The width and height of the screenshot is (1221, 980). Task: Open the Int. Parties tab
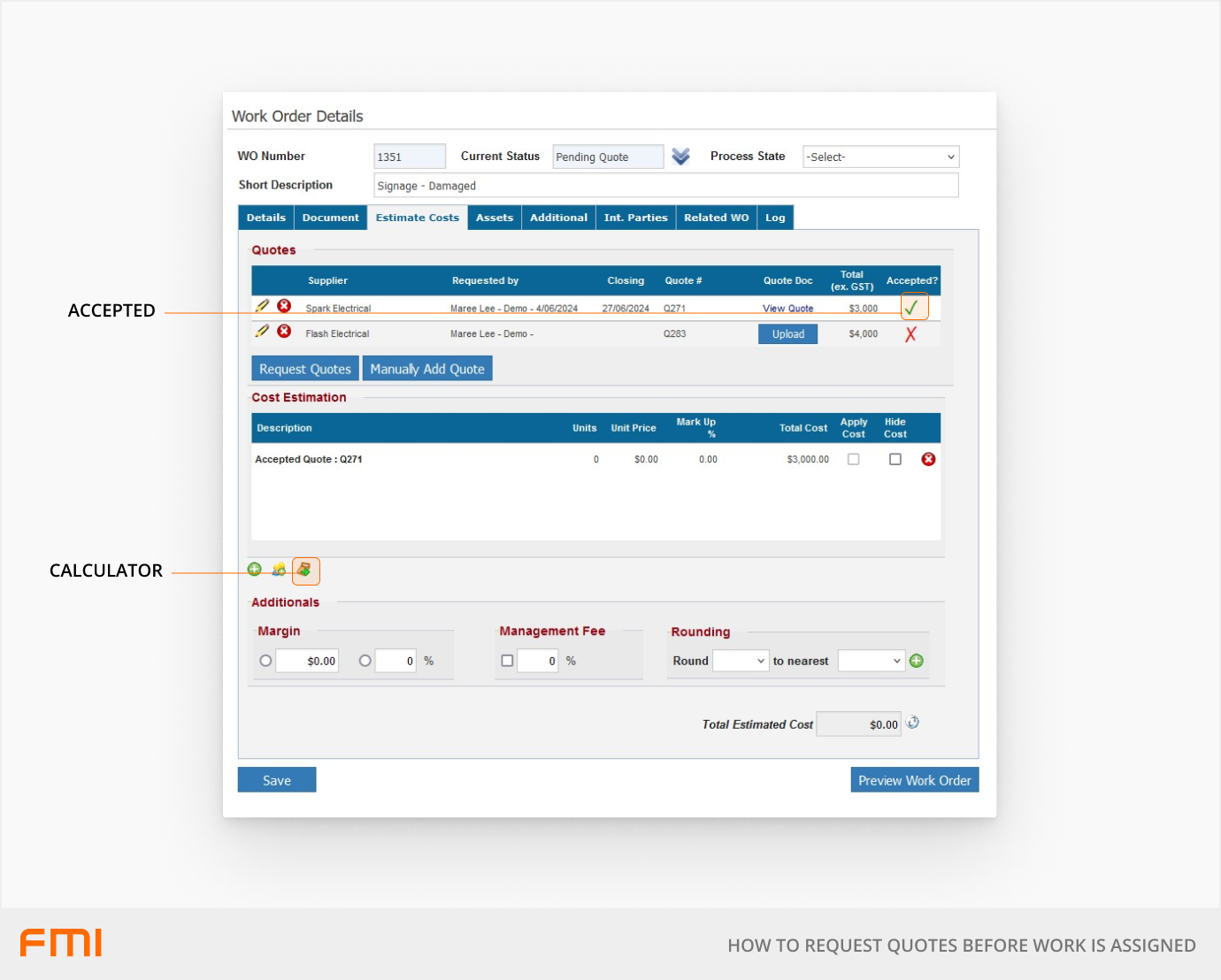pos(635,218)
